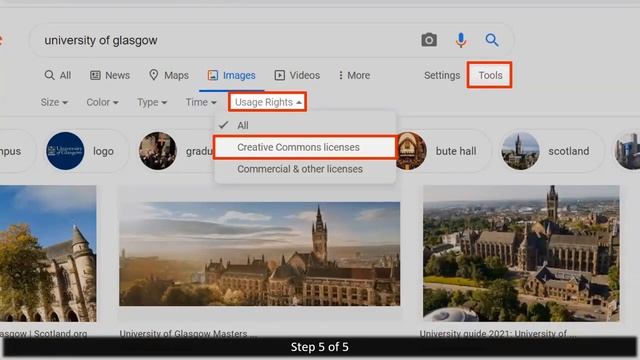
Task: Open the University guide 2021 aerial image
Action: pyautogui.click(x=521, y=253)
